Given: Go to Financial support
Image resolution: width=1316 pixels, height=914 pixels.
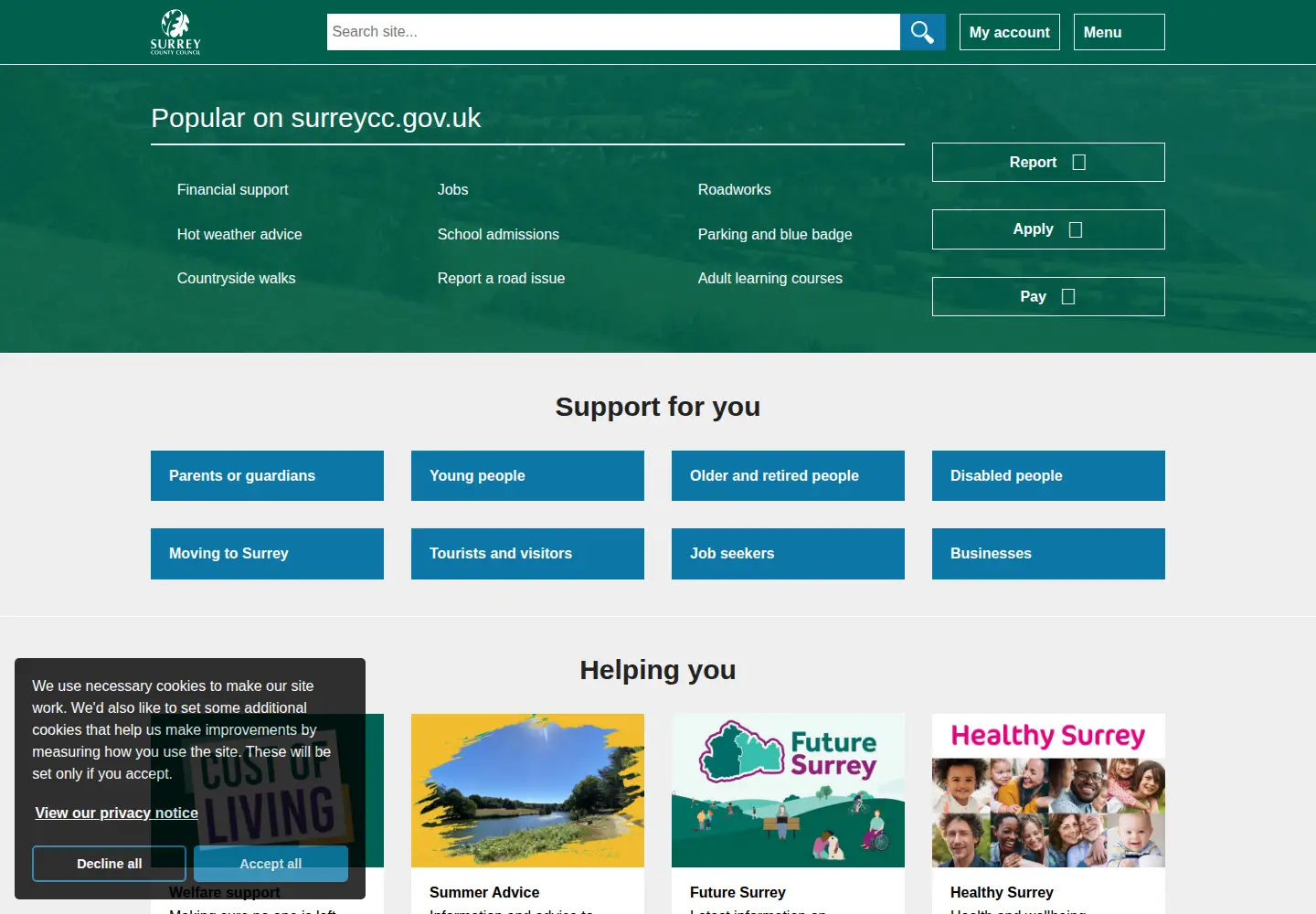Looking at the screenshot, I should (x=232, y=189).
